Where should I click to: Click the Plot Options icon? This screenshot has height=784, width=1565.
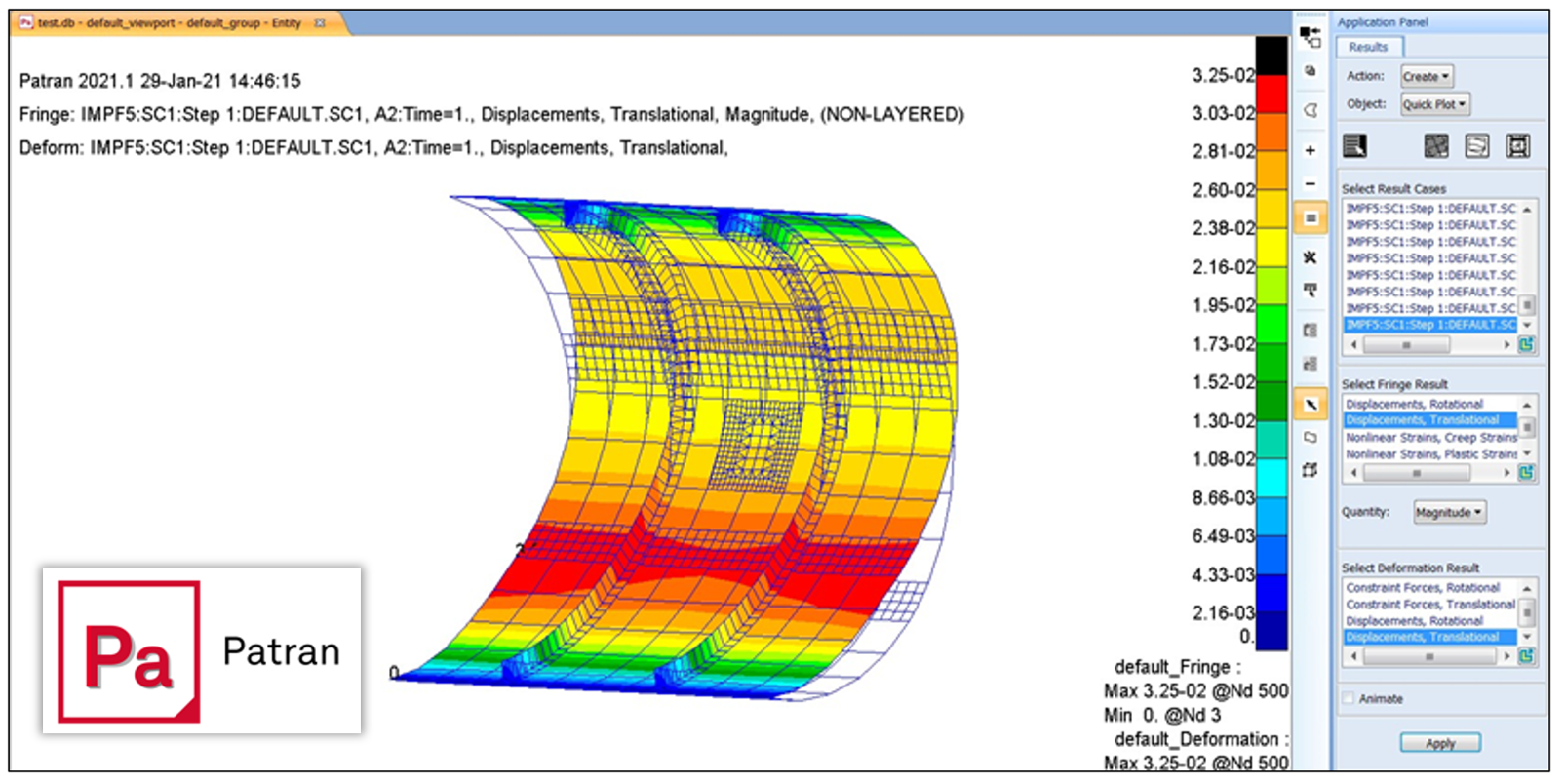1517,147
